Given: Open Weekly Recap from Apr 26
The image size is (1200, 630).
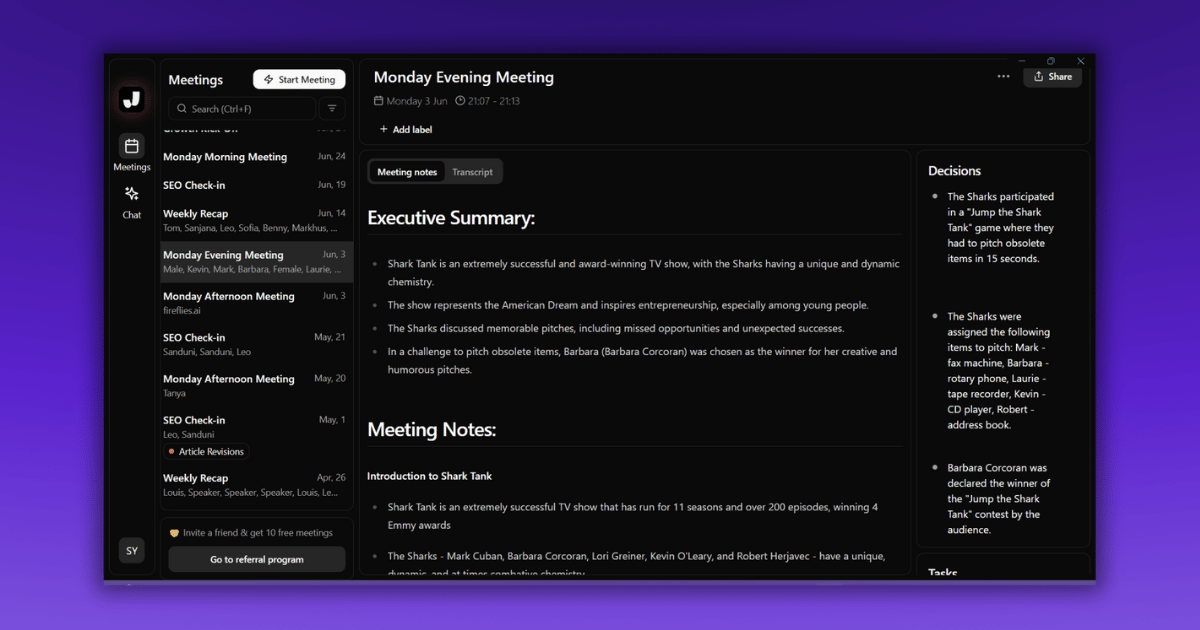Looking at the screenshot, I should (x=256, y=485).
